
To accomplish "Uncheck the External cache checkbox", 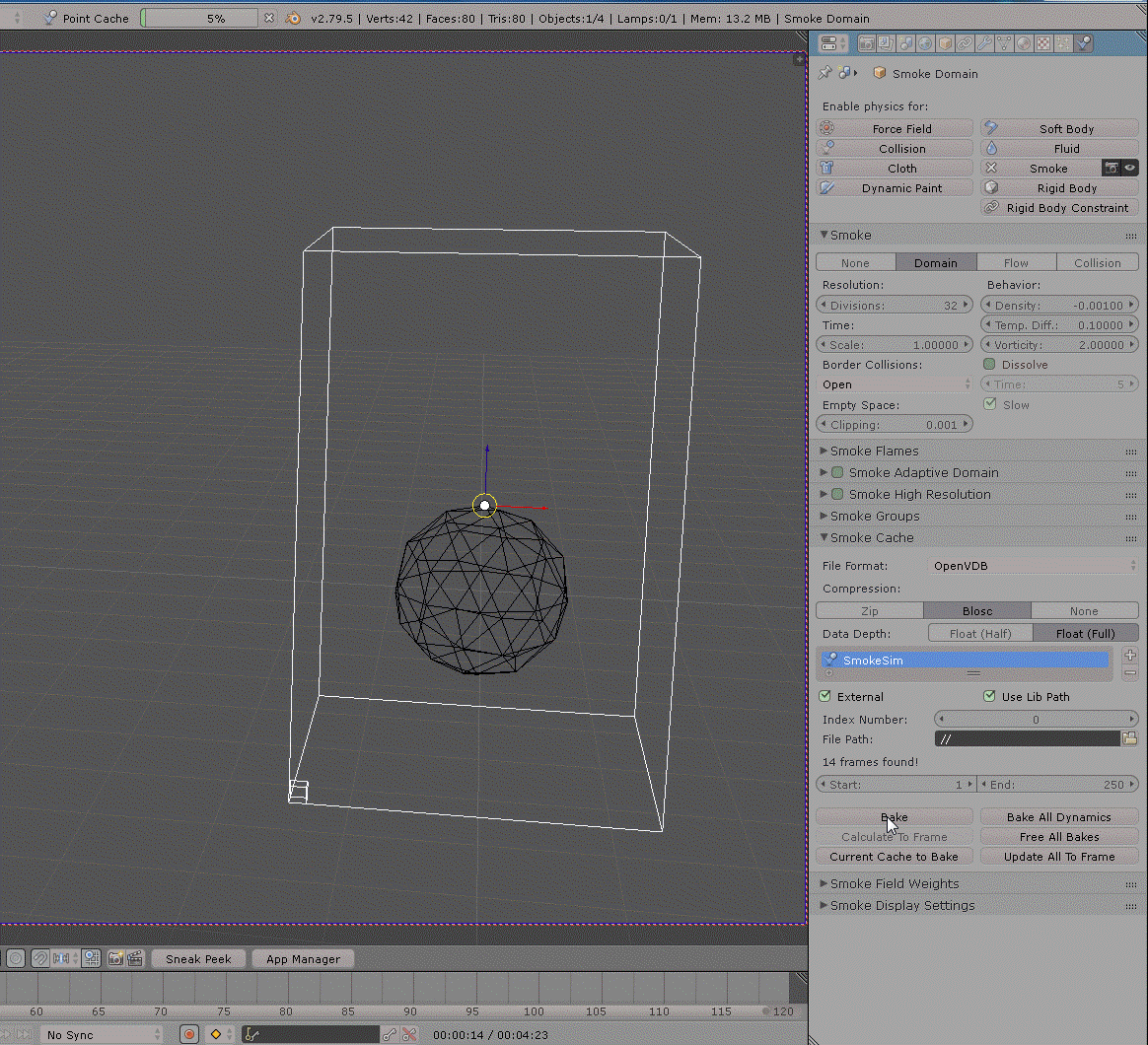I will pos(825,697).
